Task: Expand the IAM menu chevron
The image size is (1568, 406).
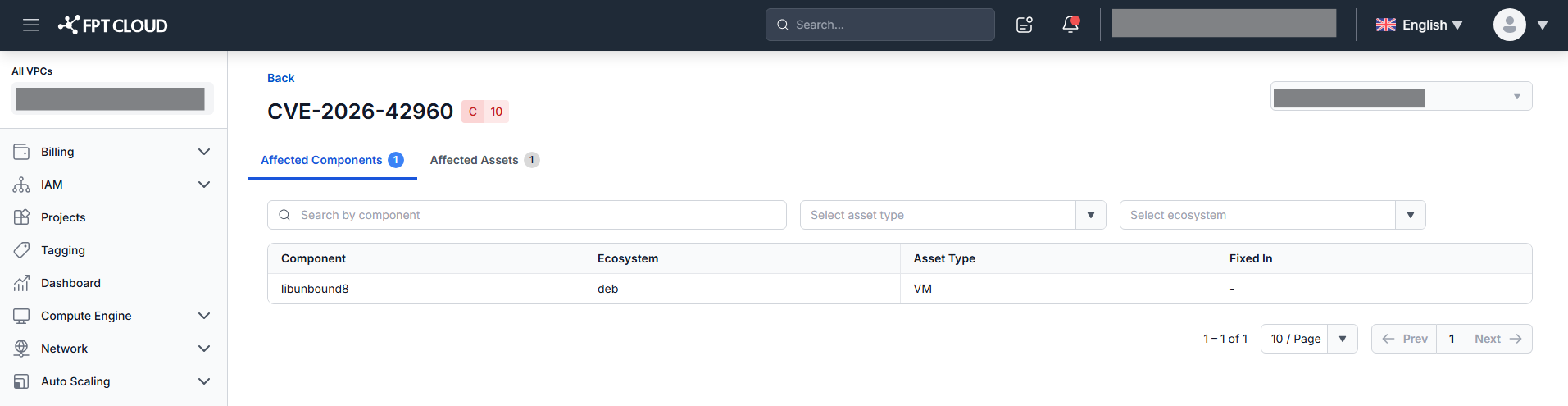Action: 204,185
